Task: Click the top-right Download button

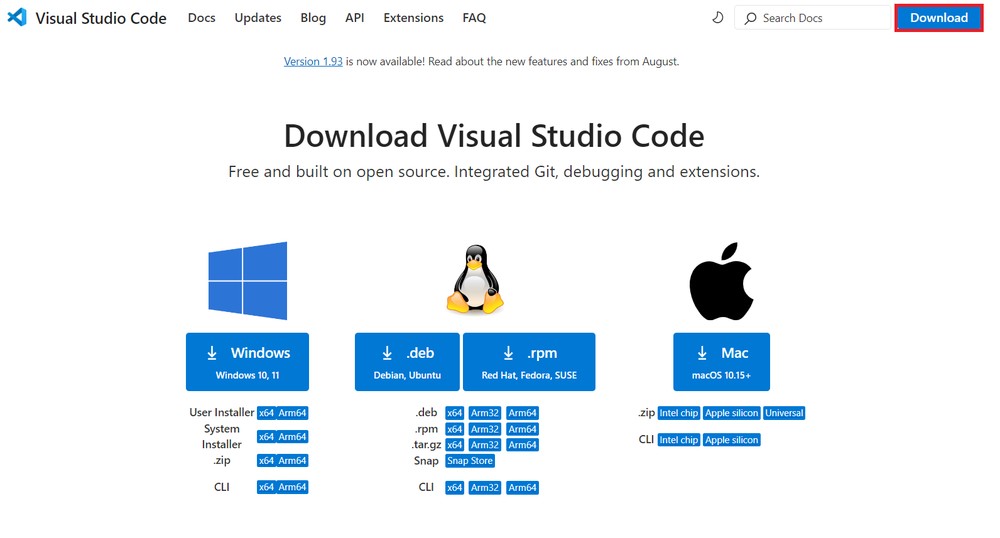Action: tap(938, 18)
